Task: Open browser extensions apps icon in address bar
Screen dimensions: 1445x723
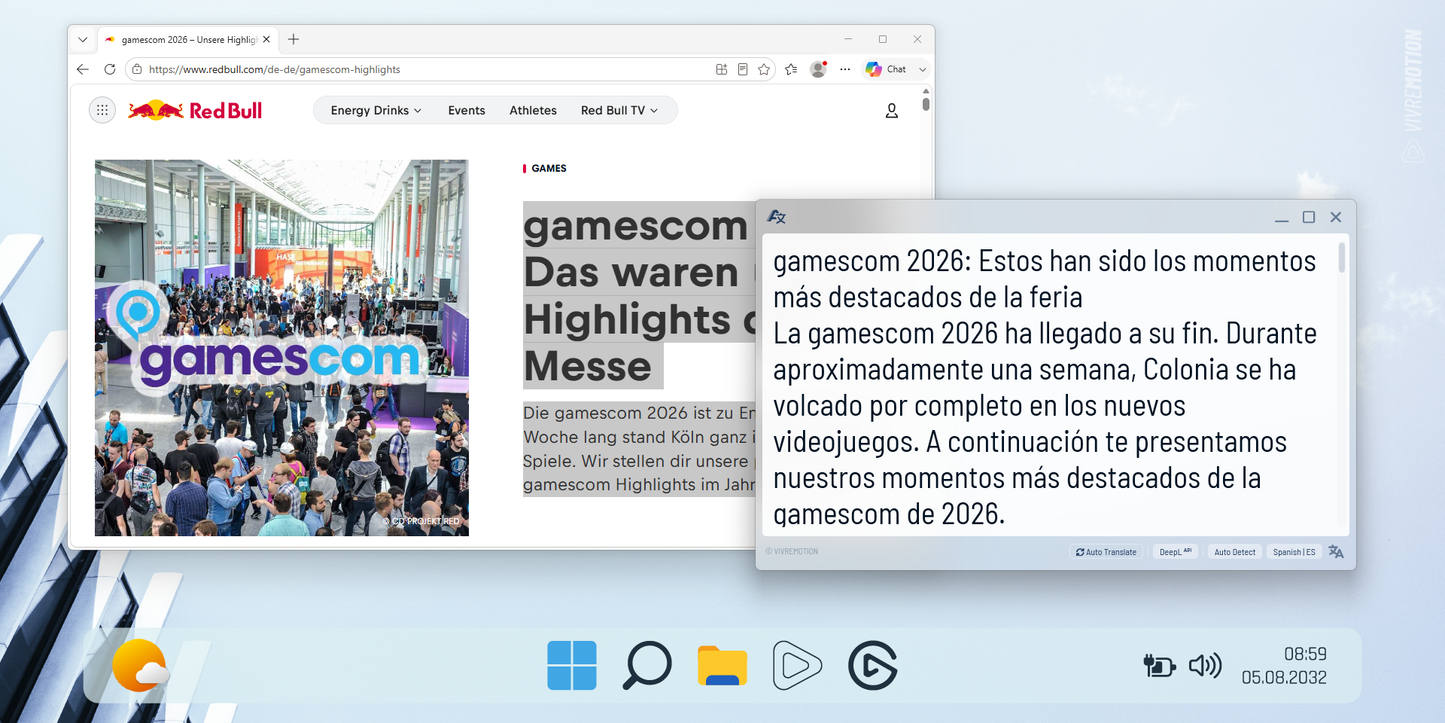Action: click(x=721, y=69)
